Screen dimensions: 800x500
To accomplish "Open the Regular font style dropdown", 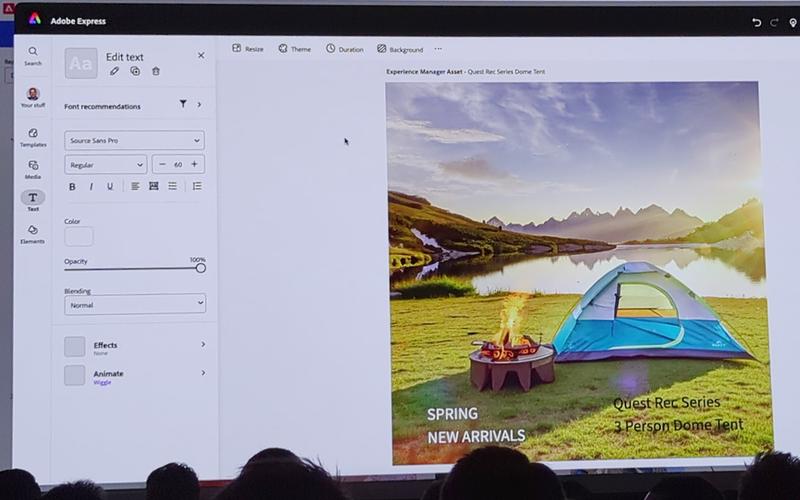I will [106, 164].
